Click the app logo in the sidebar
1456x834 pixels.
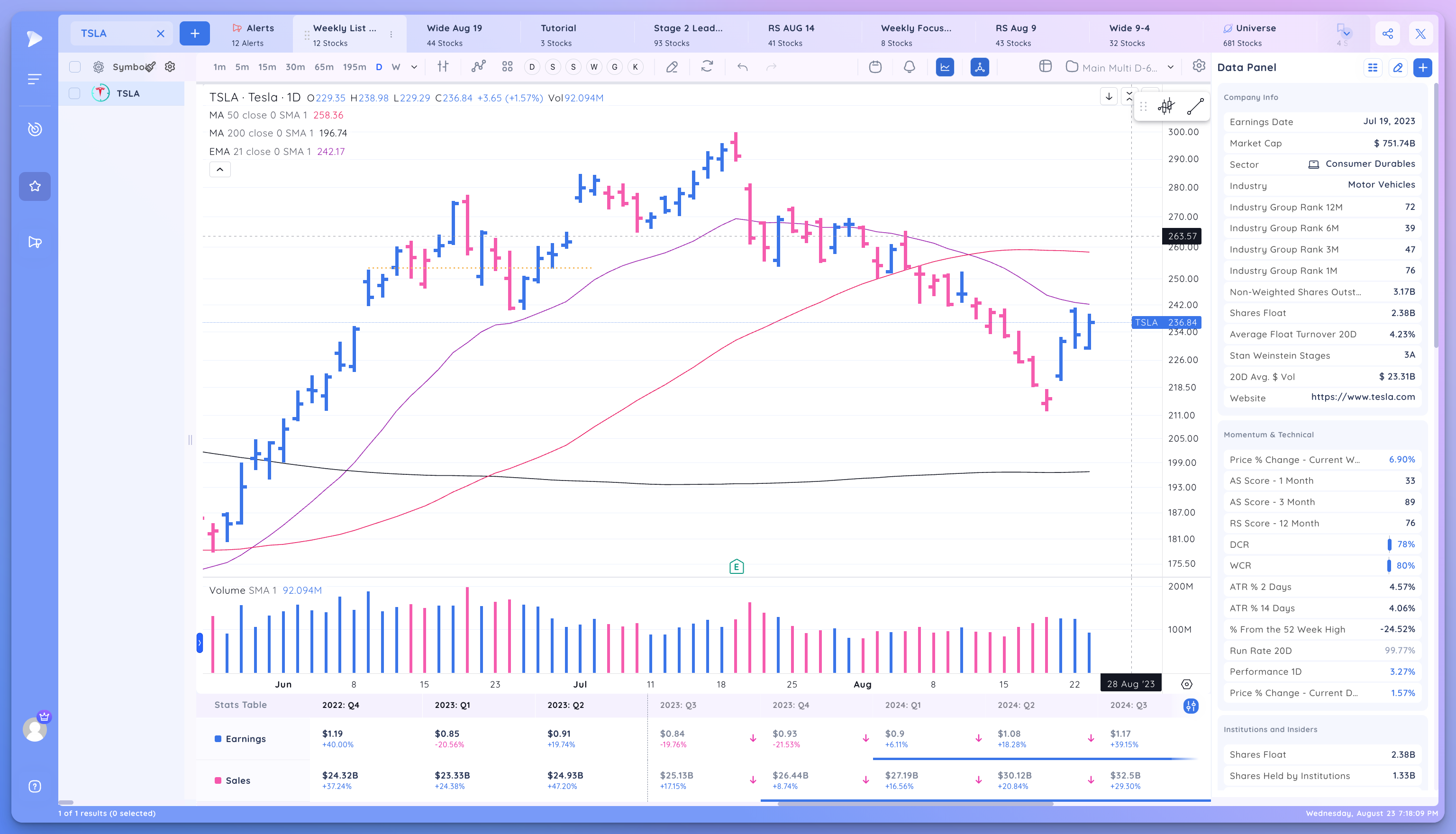pos(35,38)
